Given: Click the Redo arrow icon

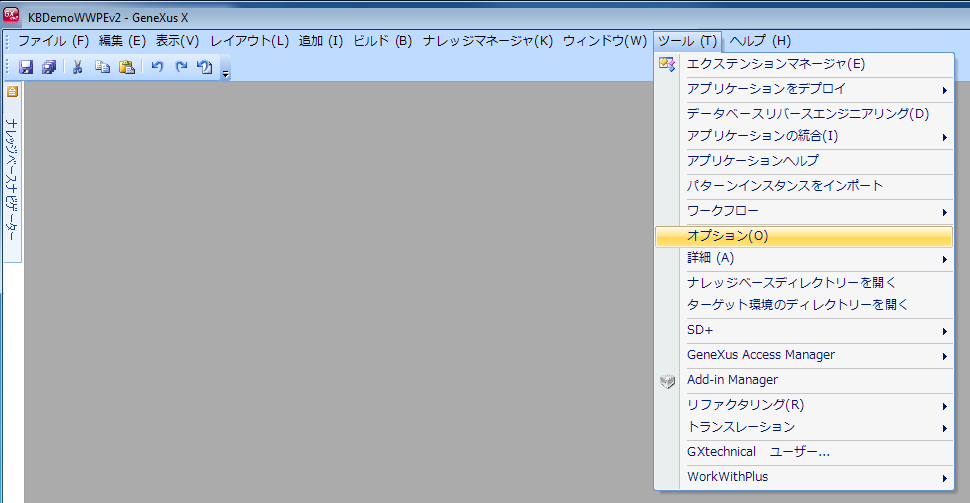Looking at the screenshot, I should [x=181, y=67].
